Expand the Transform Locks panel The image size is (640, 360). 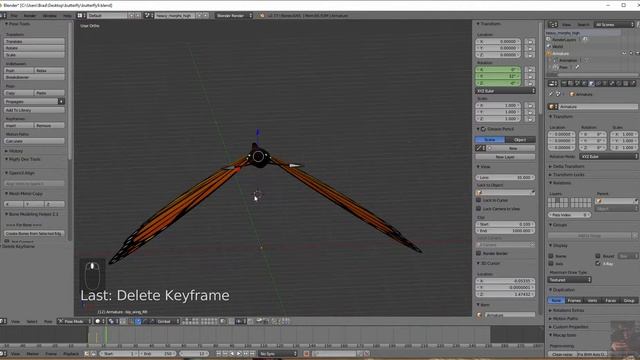567,175
